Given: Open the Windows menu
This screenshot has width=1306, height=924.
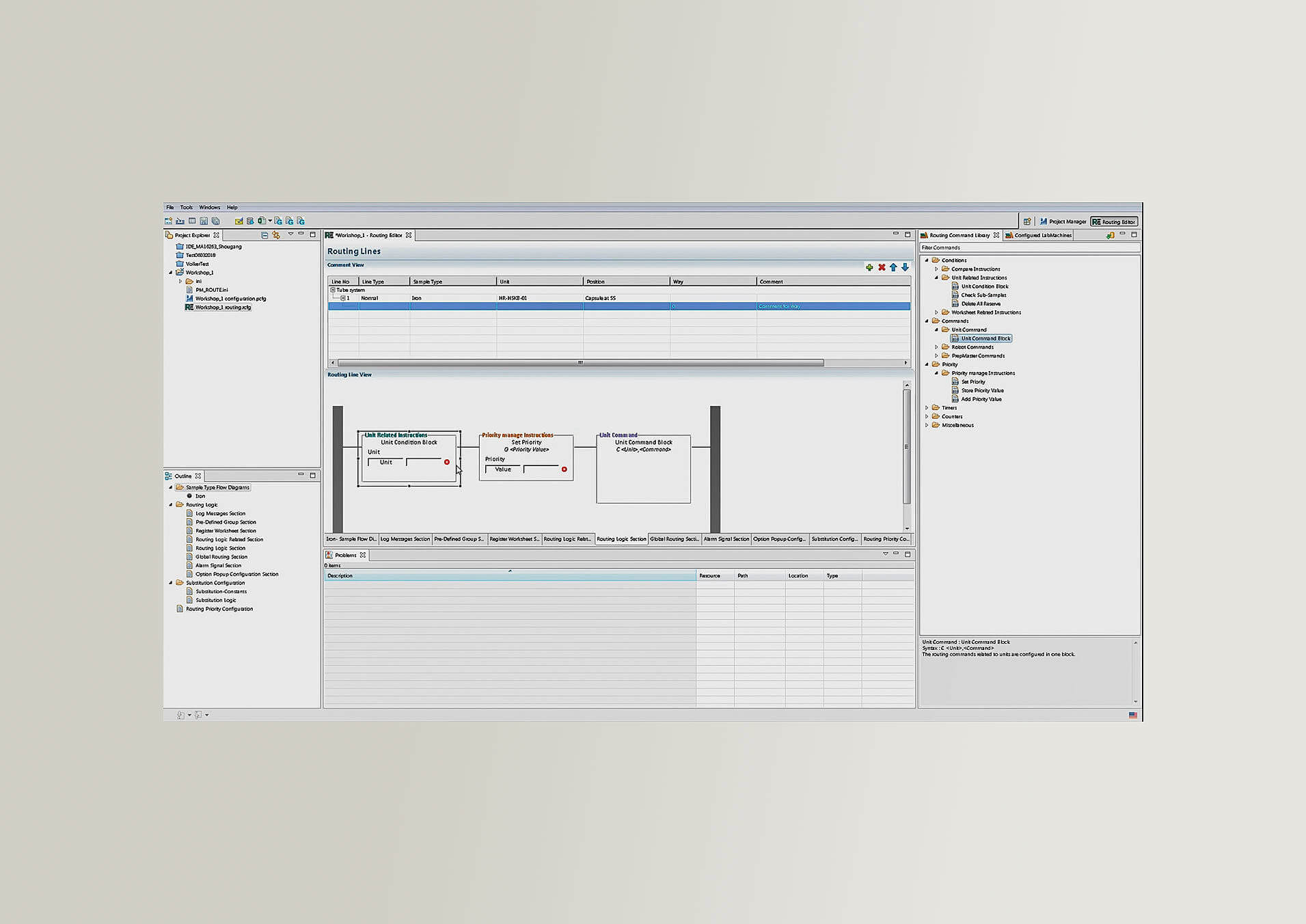Looking at the screenshot, I should tap(210, 207).
